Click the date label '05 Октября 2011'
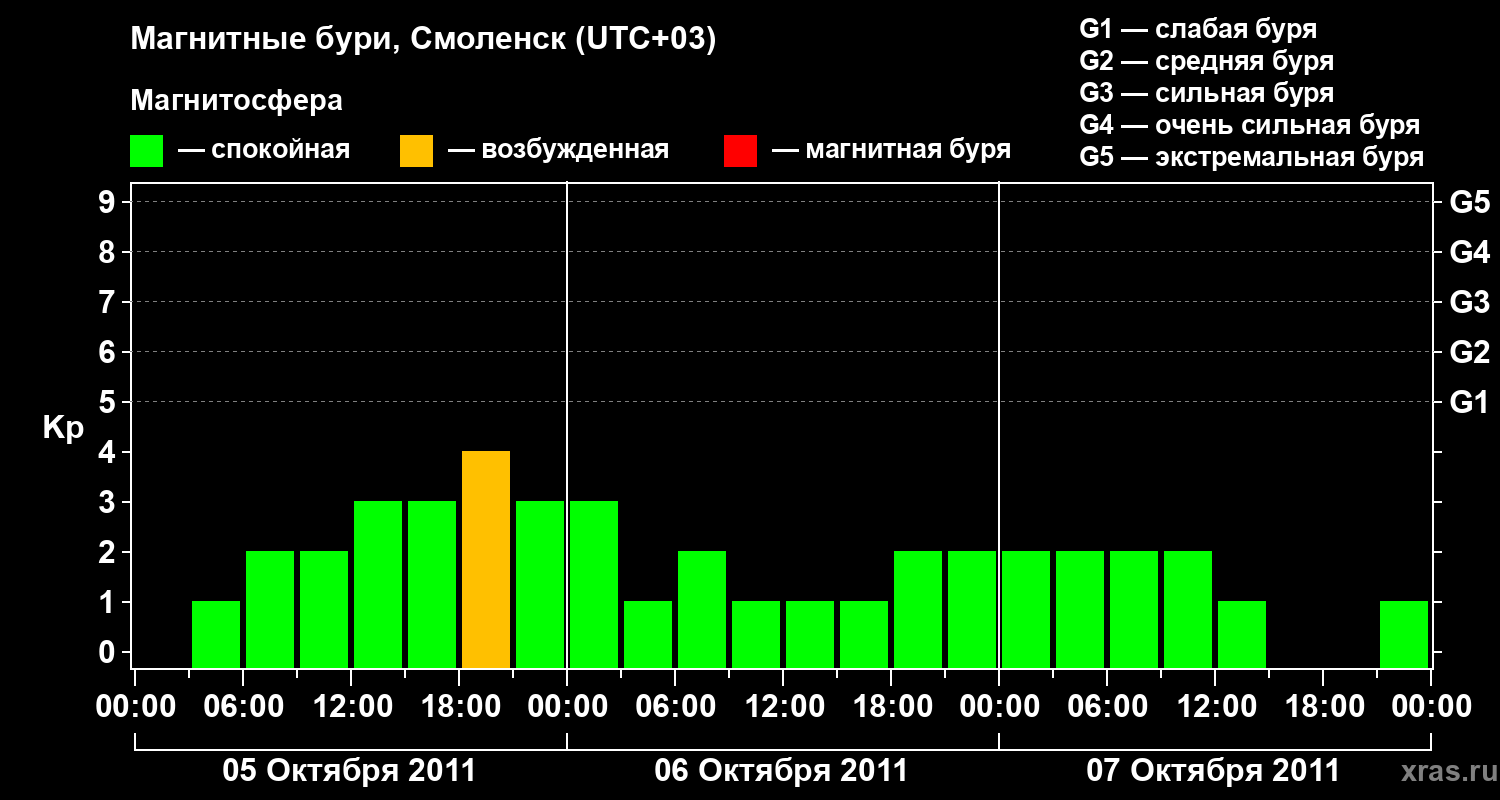 (349, 771)
